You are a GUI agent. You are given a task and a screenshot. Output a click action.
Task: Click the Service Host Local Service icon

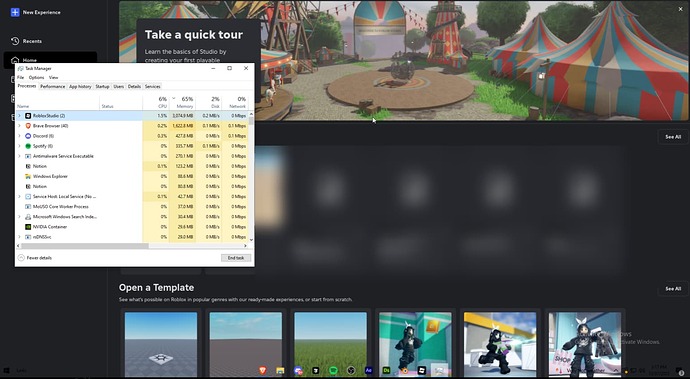point(28,197)
